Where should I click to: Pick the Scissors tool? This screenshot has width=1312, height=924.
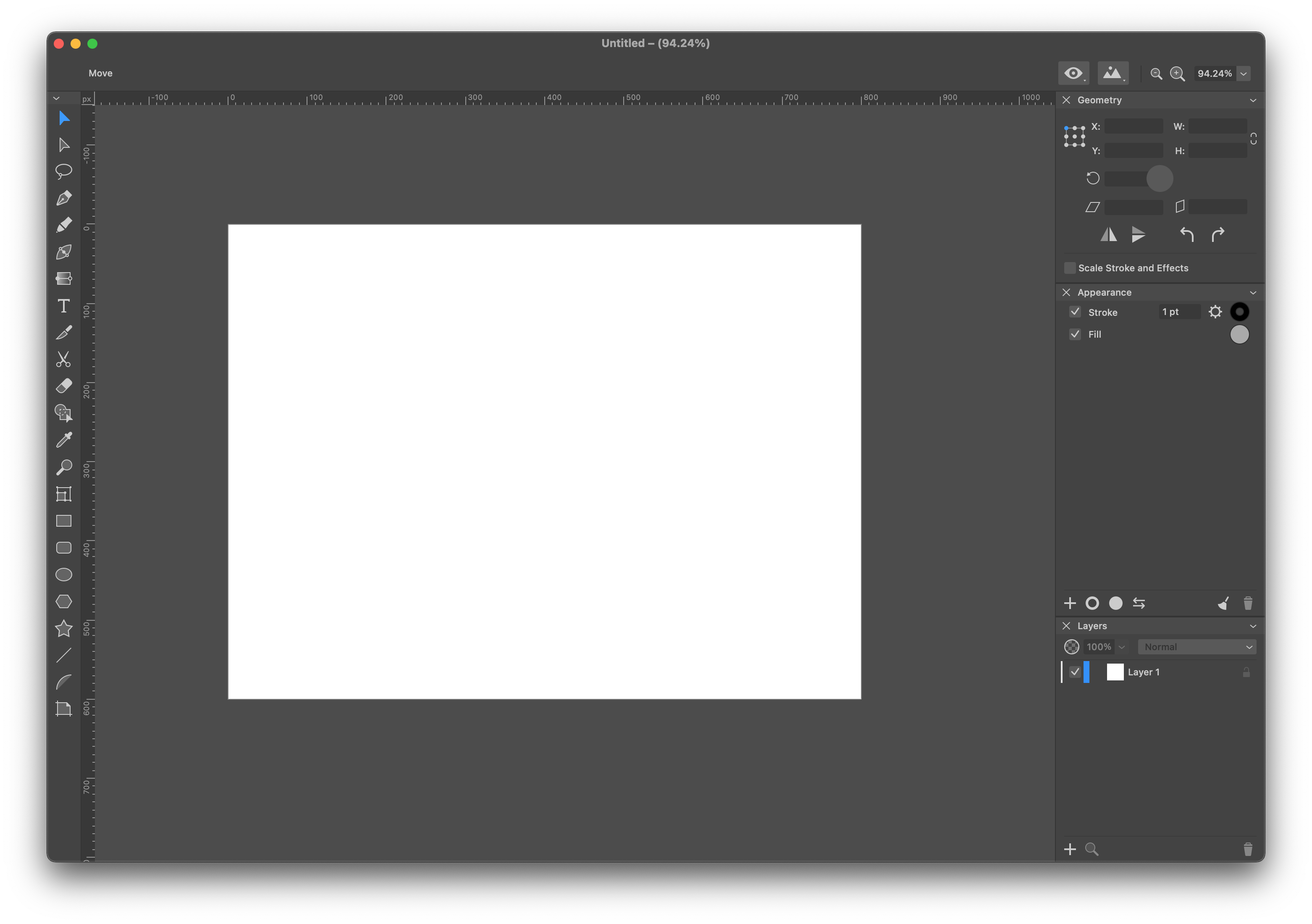tap(63, 360)
